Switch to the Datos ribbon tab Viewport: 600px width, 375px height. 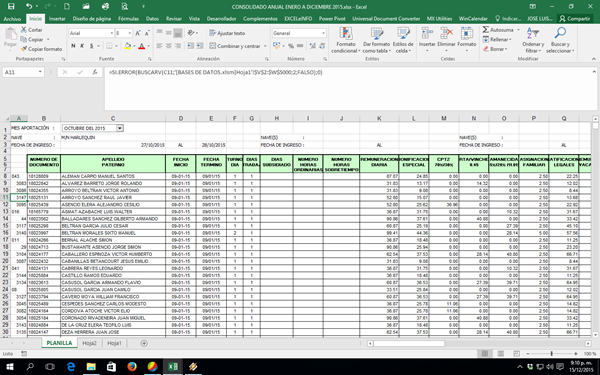tap(152, 18)
